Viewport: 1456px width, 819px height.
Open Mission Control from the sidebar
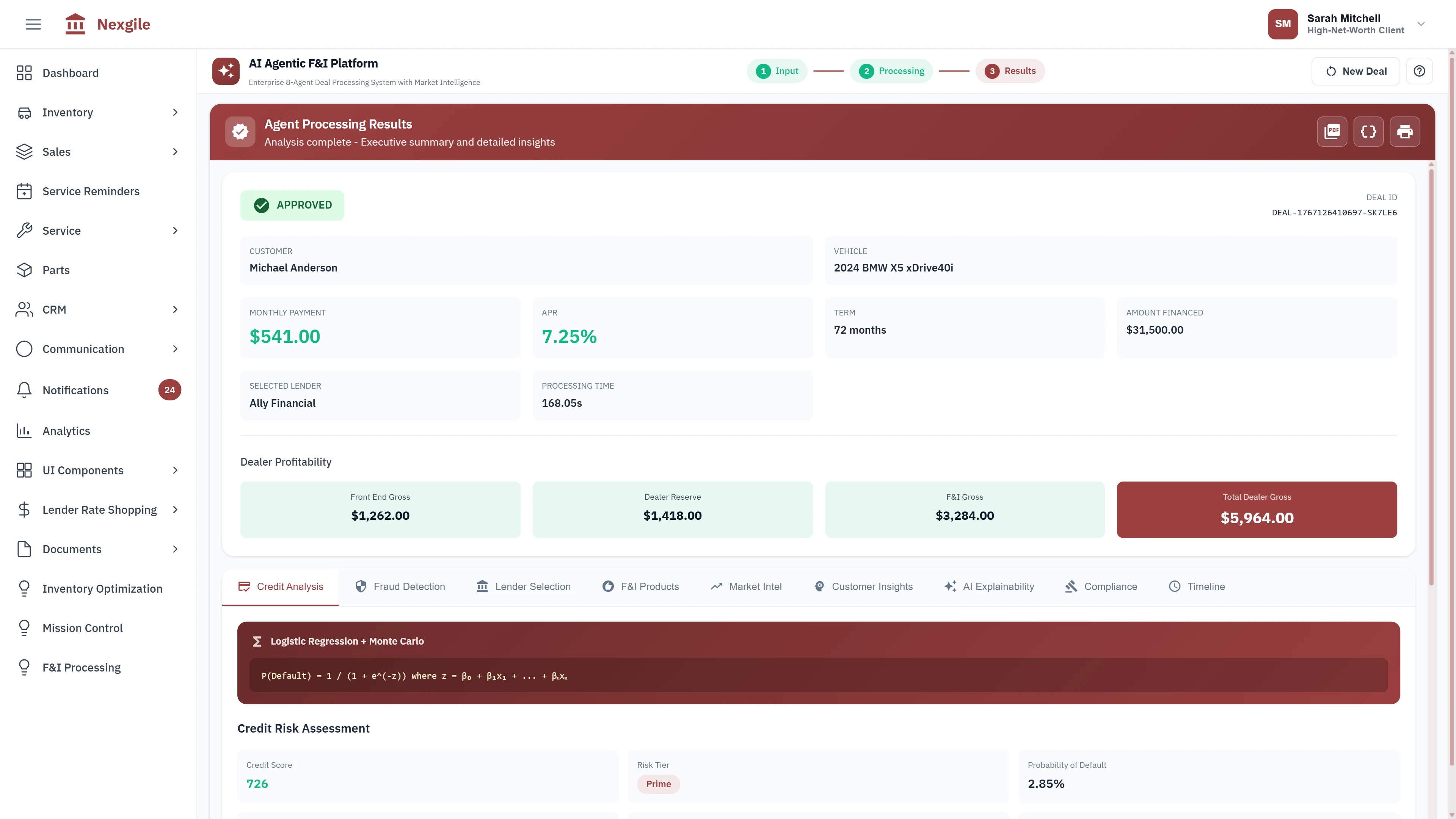tap(83, 628)
